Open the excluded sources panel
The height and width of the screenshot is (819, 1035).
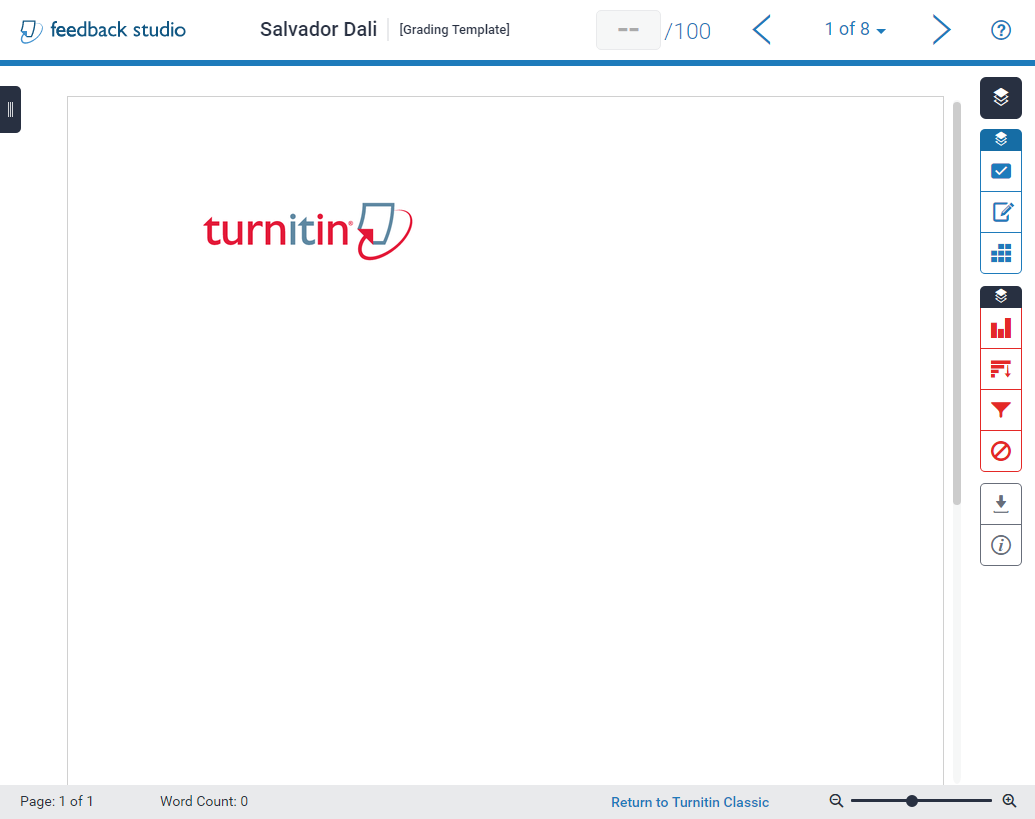point(1001,451)
